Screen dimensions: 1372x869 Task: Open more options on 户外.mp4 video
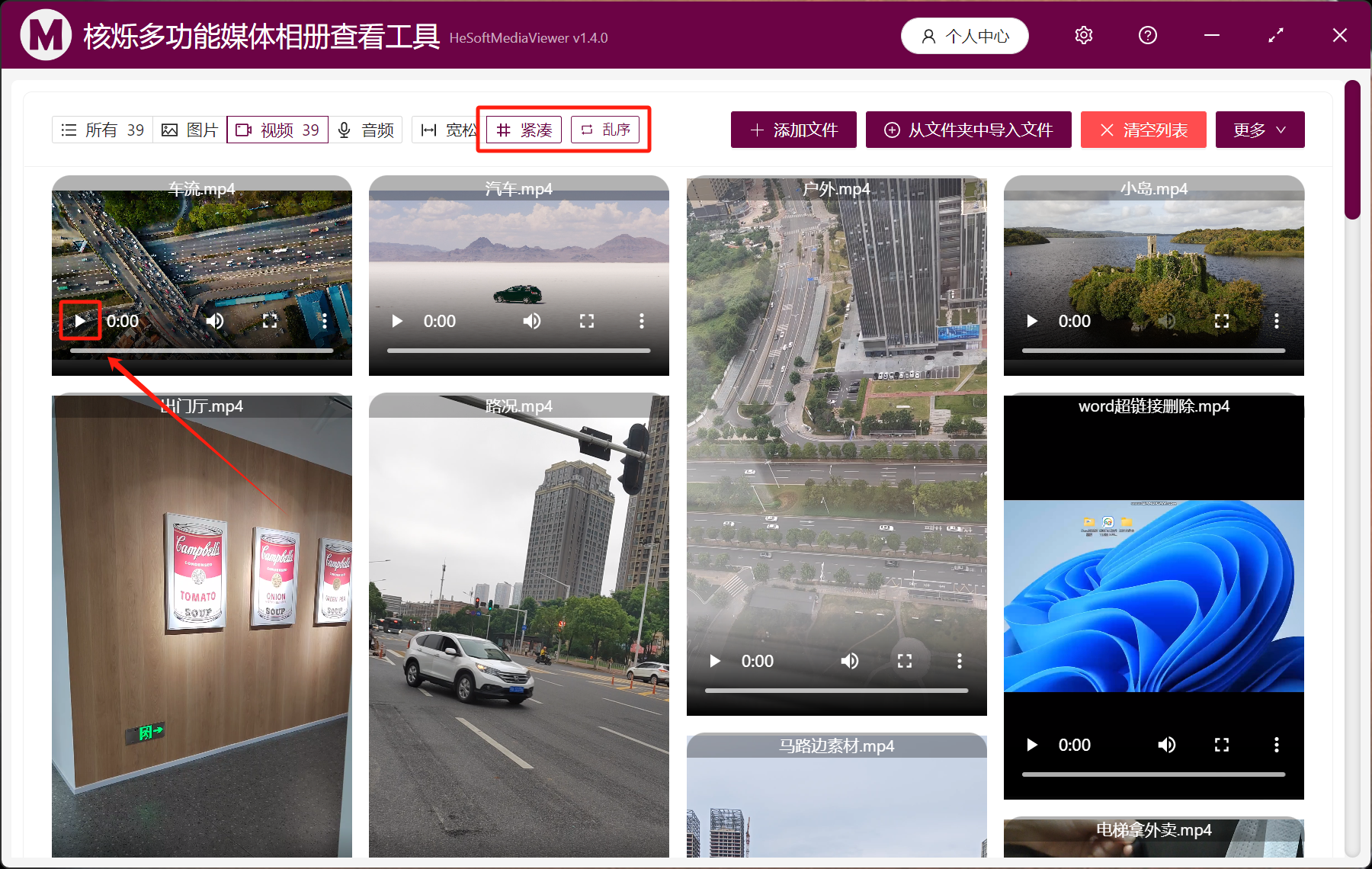tap(958, 661)
